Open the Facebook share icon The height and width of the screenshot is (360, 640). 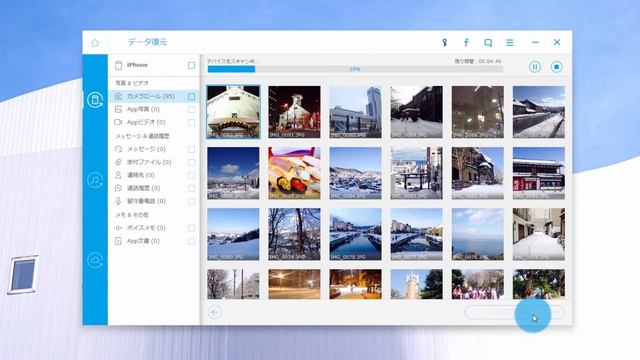pyautogui.click(x=466, y=42)
